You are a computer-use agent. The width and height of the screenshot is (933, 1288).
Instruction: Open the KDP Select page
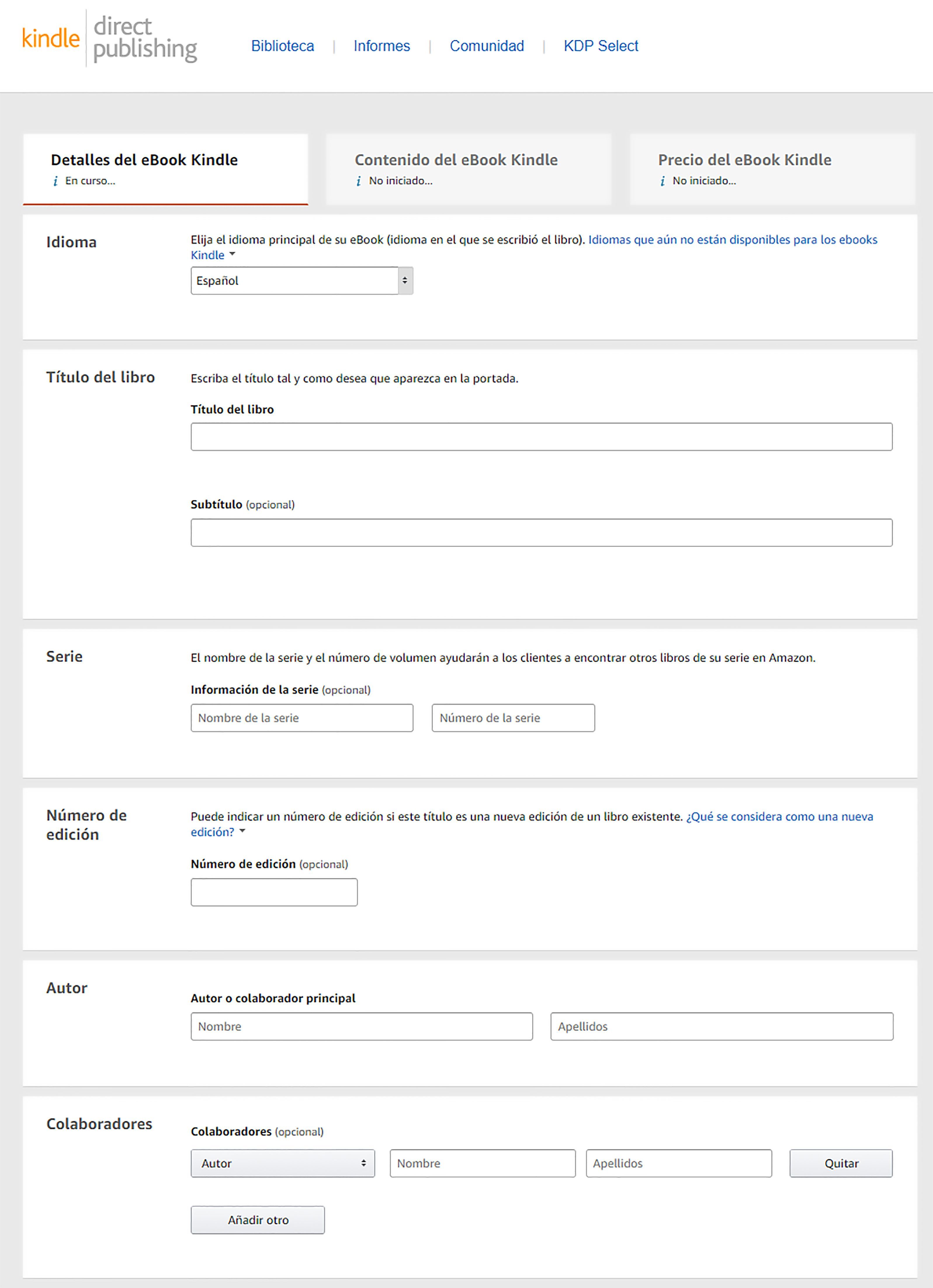point(601,46)
